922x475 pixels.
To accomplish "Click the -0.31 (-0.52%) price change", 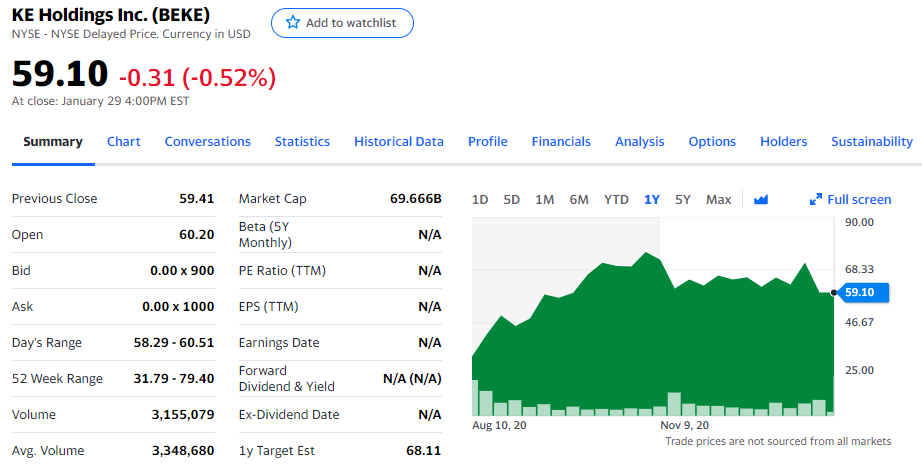I will pos(198,78).
